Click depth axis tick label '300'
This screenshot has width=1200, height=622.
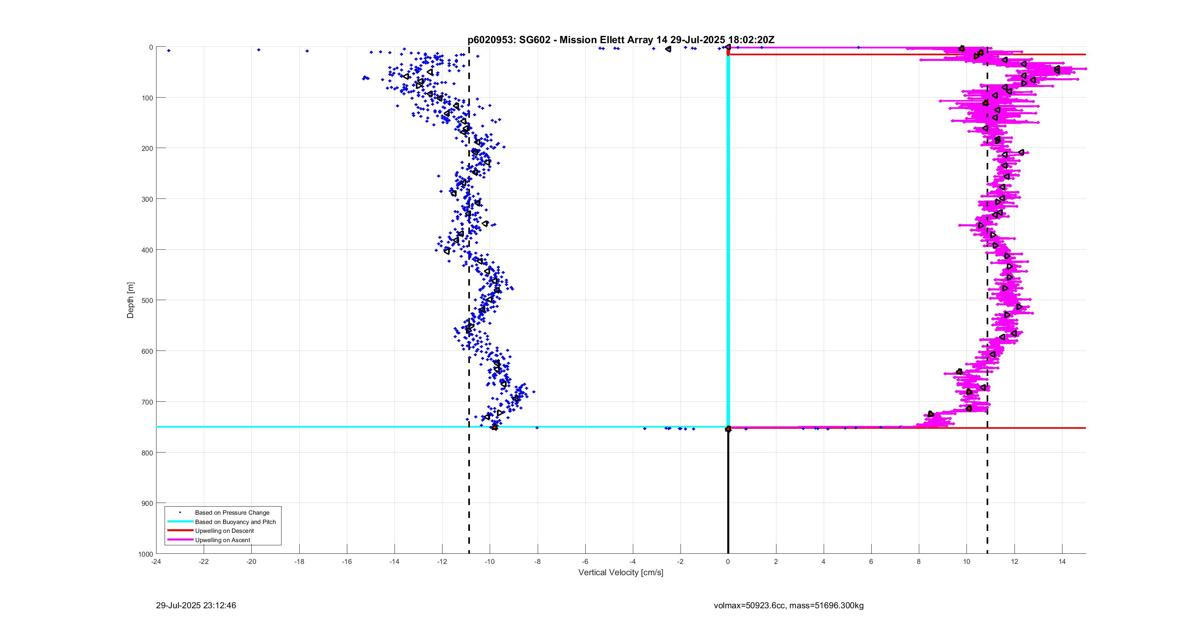click(146, 199)
